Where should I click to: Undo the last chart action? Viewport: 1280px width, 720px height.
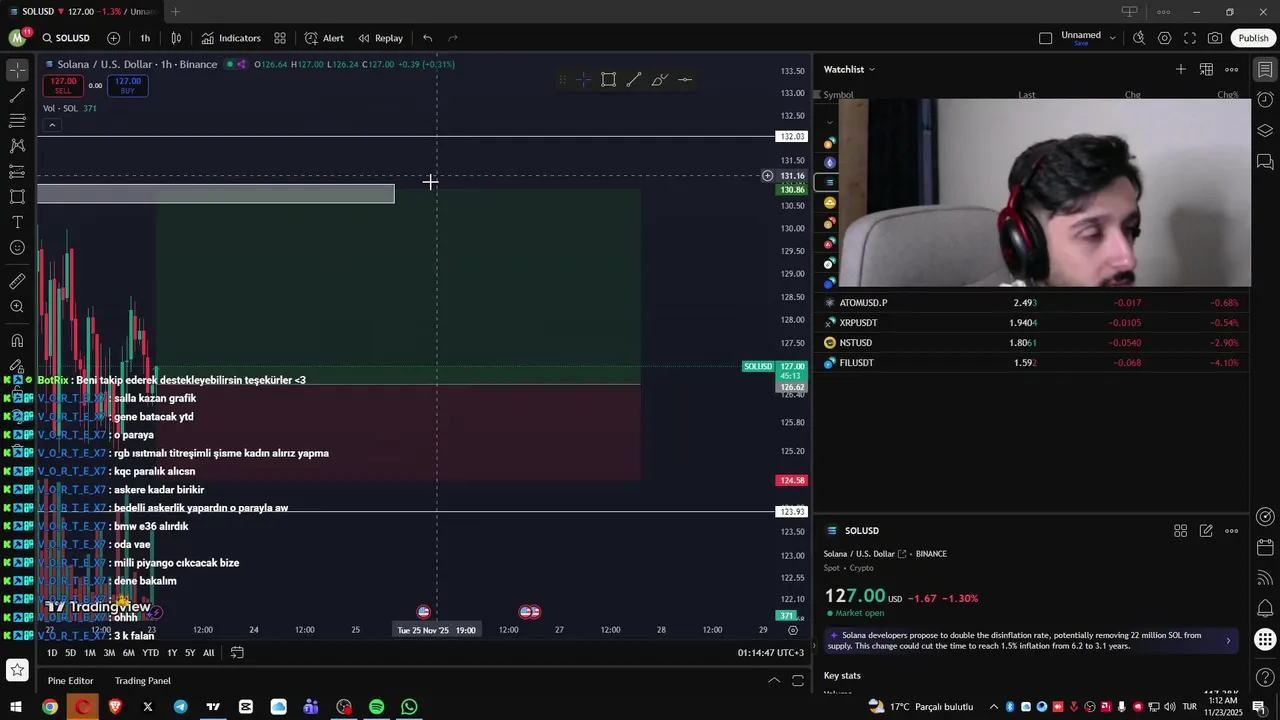coord(427,38)
